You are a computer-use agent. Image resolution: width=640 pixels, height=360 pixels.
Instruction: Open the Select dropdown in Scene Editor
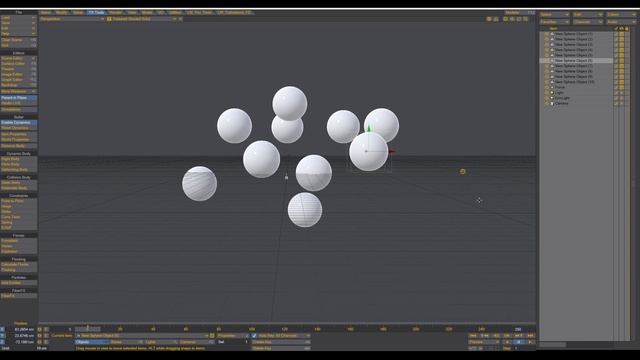(555, 14)
